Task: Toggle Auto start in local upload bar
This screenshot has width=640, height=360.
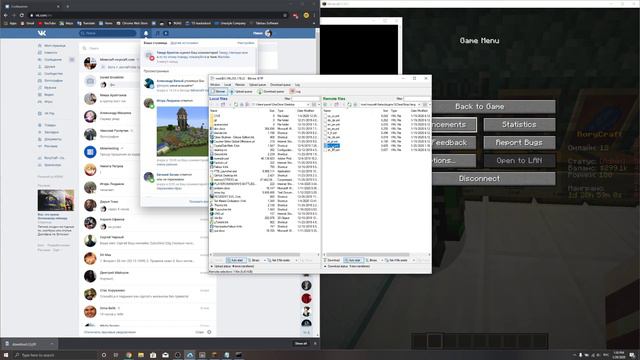Action: (x=237, y=260)
